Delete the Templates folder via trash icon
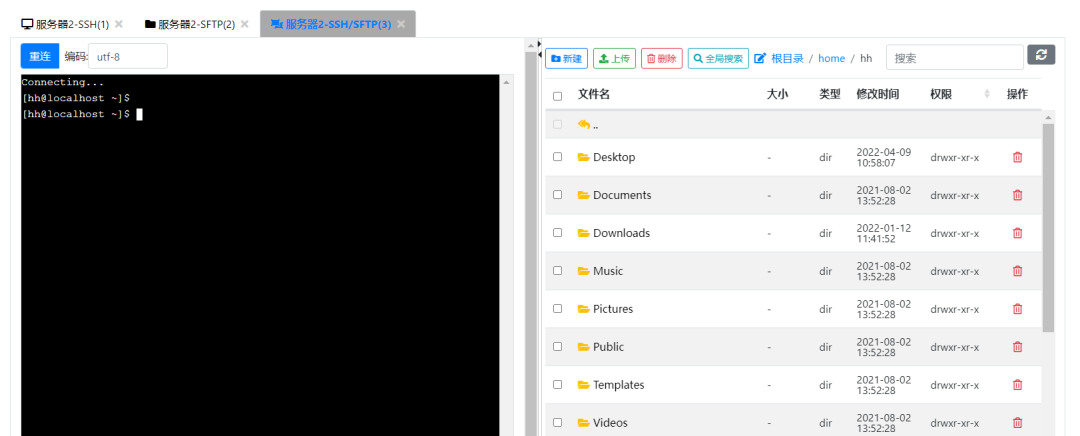 pos(1017,384)
